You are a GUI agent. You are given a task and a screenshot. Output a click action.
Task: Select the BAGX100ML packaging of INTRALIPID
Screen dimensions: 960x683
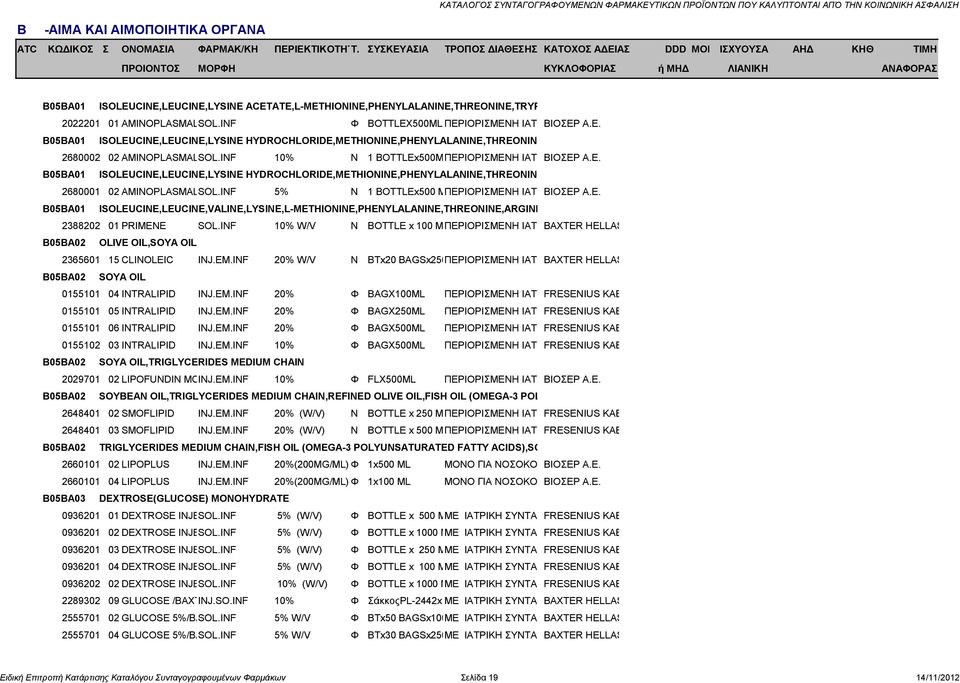pyautogui.click(x=396, y=294)
